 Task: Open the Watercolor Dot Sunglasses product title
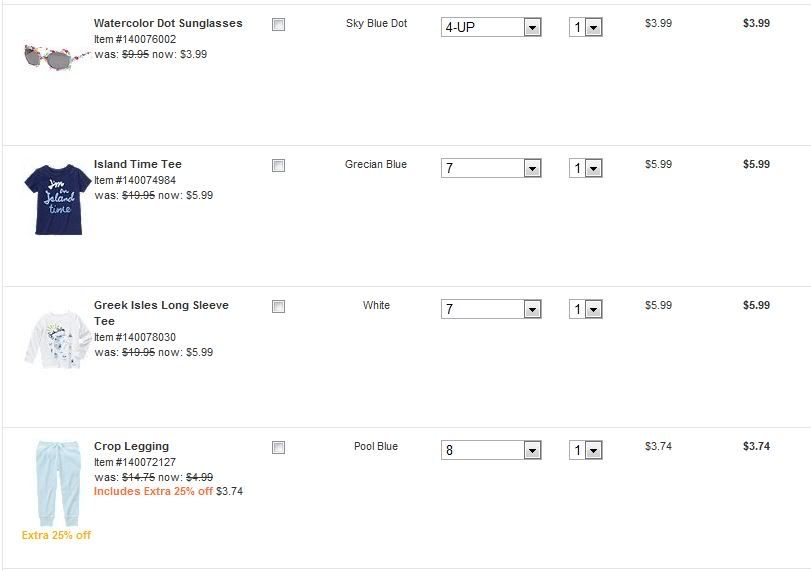tap(168, 23)
